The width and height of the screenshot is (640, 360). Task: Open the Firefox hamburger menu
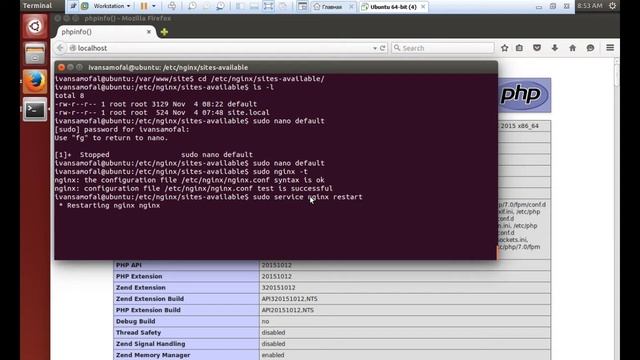[610, 48]
